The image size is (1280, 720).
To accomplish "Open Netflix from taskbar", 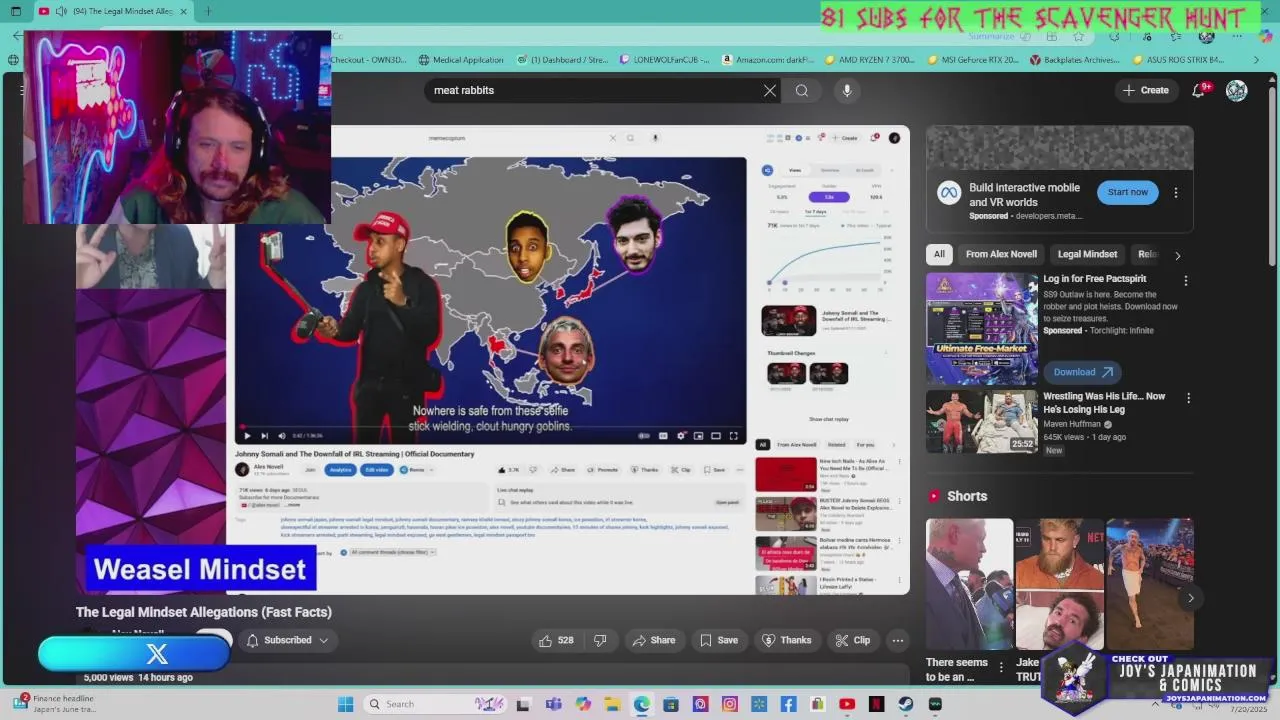I will [x=876, y=704].
